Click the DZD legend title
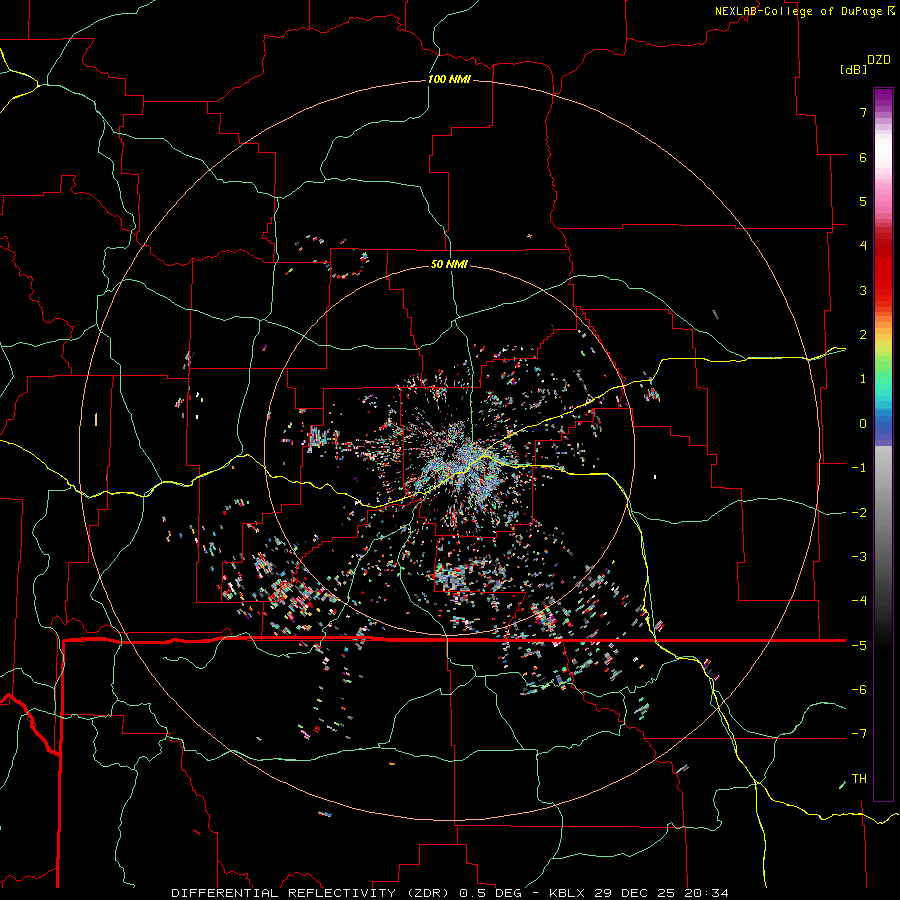The height and width of the screenshot is (900, 900). (879, 60)
